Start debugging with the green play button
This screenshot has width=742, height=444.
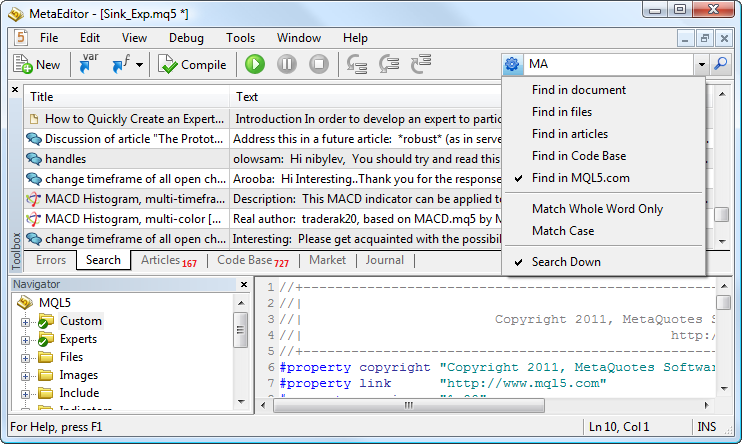click(x=255, y=64)
